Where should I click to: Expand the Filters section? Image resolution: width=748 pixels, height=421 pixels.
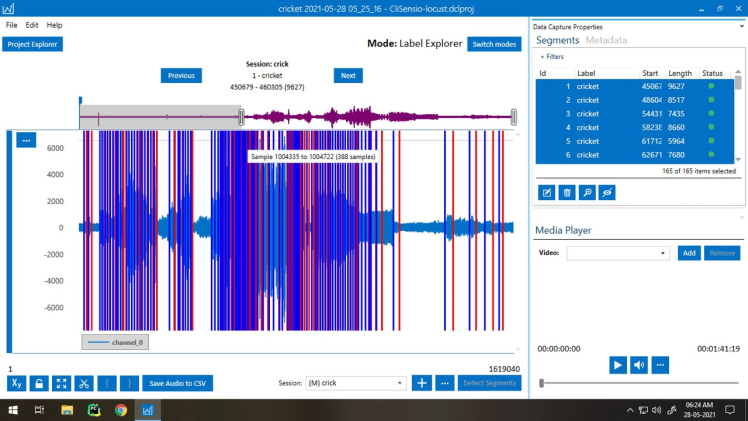click(x=552, y=57)
